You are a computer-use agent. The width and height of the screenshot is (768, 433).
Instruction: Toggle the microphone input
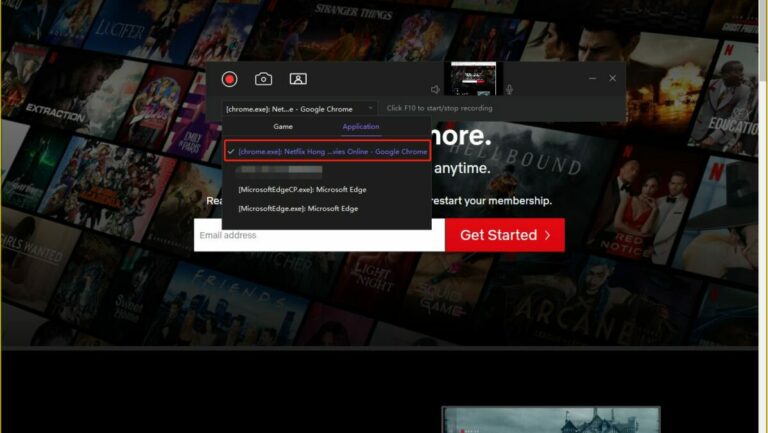(509, 90)
